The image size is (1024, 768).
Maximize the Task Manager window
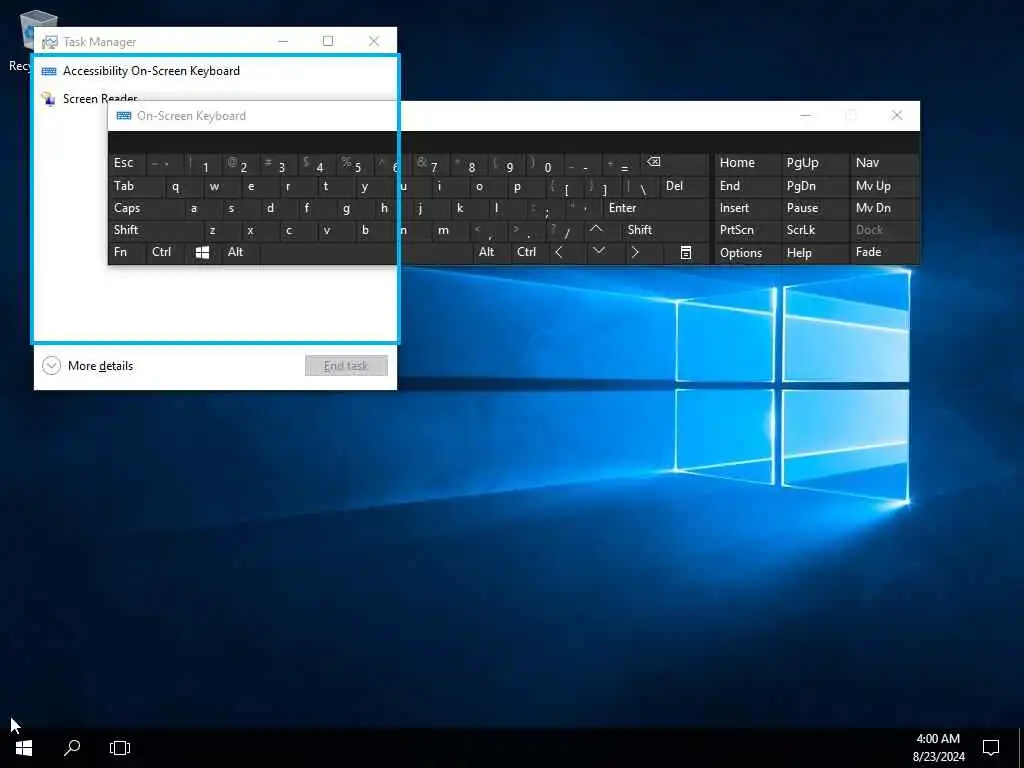point(328,41)
